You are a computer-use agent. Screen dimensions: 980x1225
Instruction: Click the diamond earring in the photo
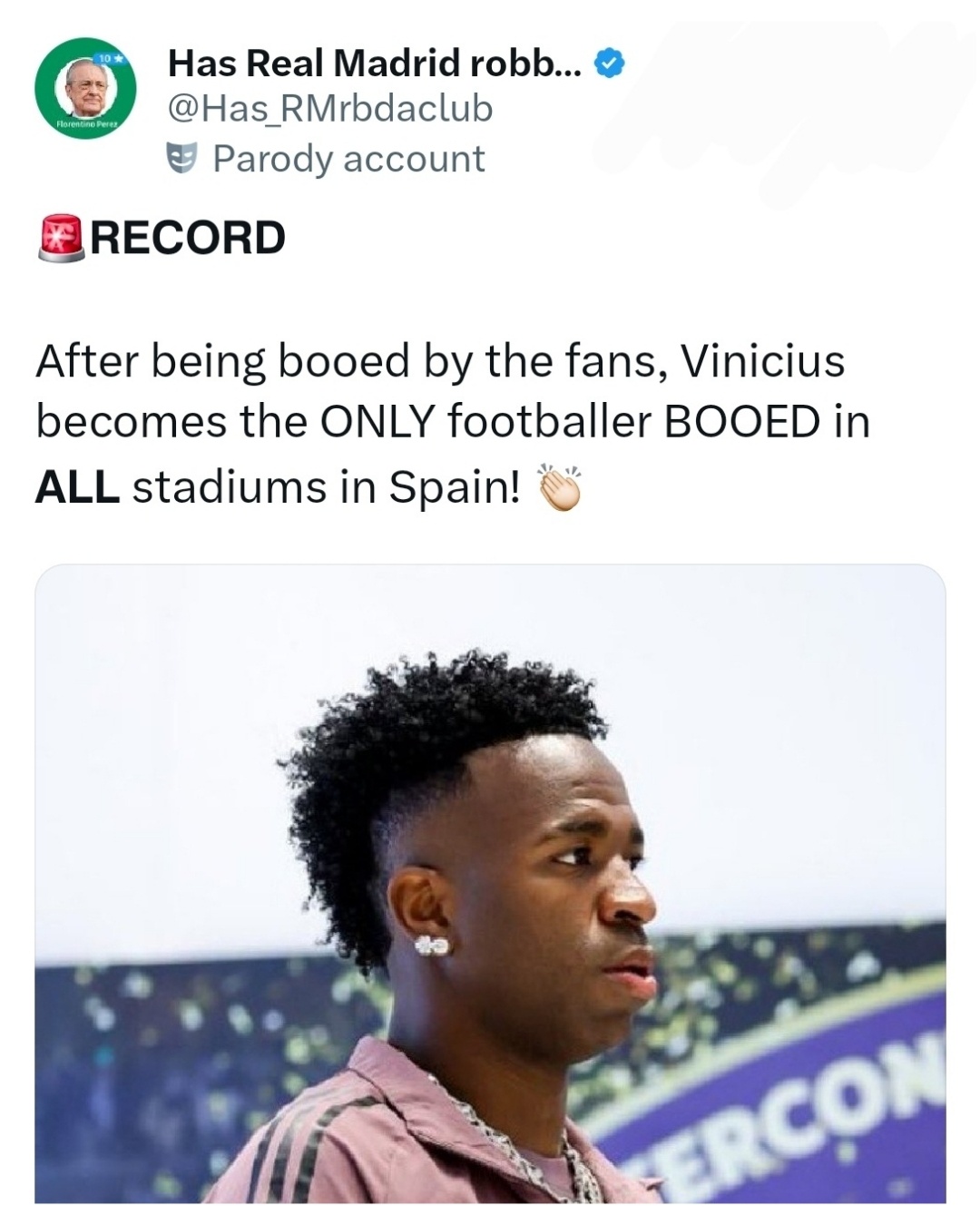[432, 945]
